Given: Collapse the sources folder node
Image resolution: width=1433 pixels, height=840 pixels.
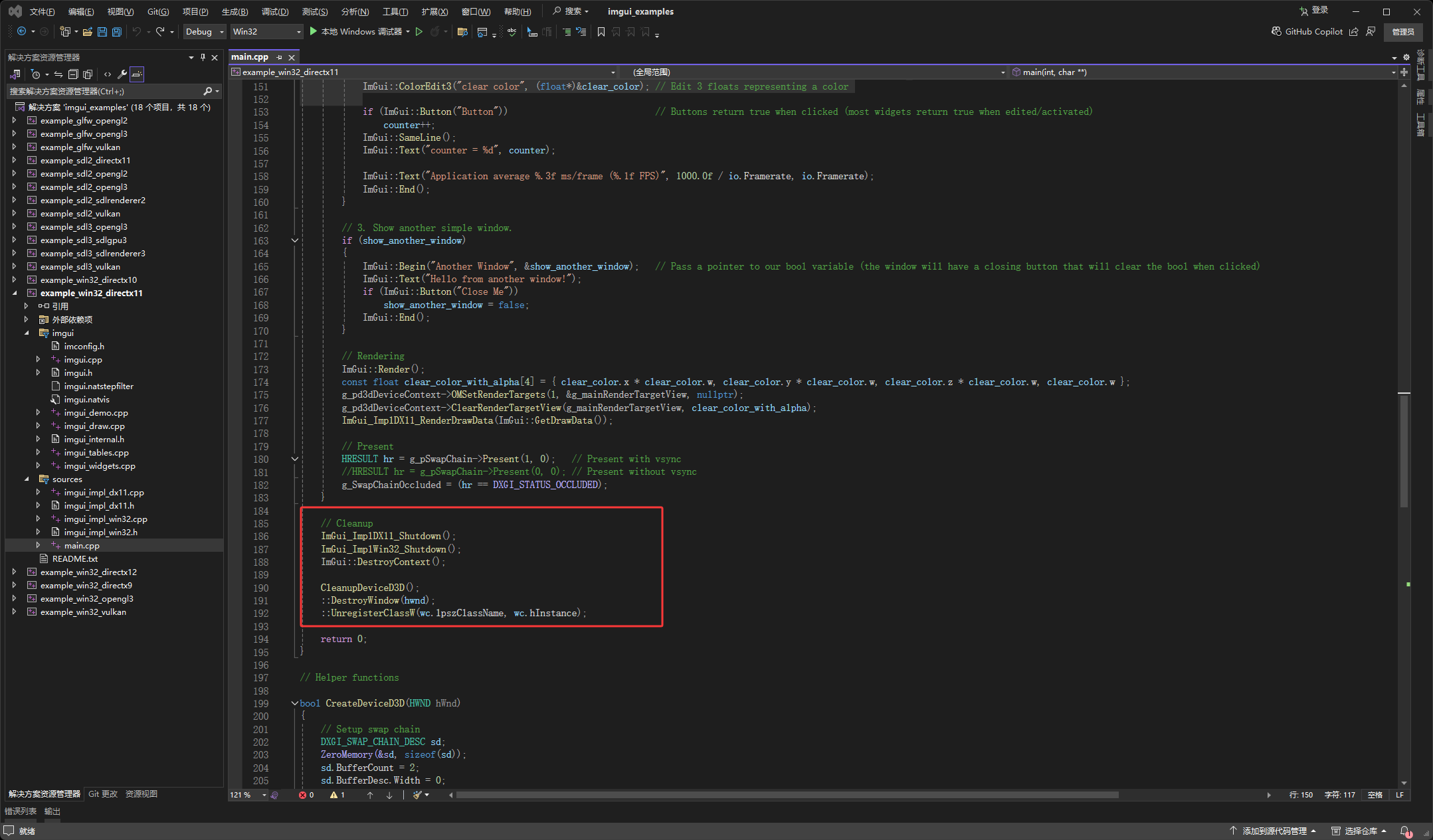Looking at the screenshot, I should 27,479.
